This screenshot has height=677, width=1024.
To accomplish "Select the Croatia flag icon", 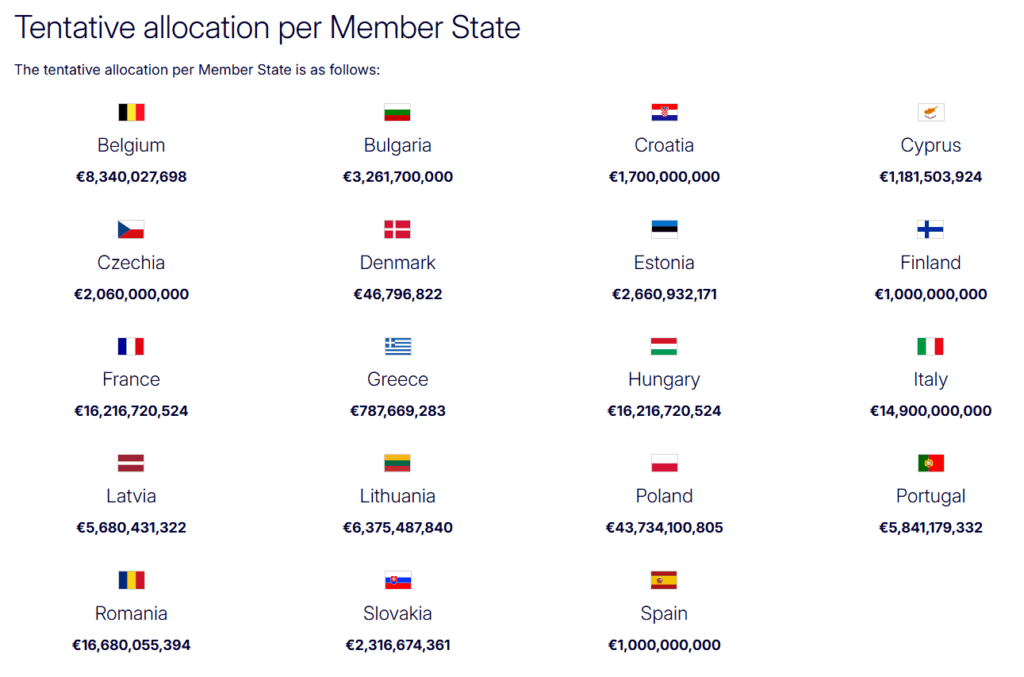I will pos(664,112).
